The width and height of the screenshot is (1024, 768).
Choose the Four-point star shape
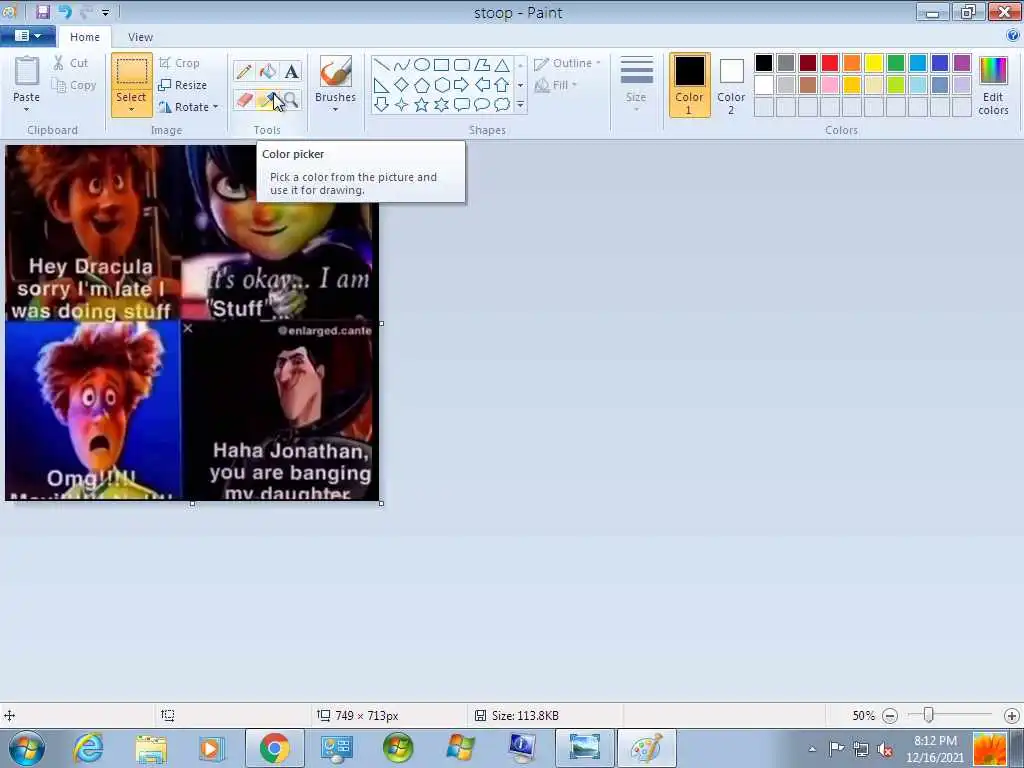[x=402, y=104]
